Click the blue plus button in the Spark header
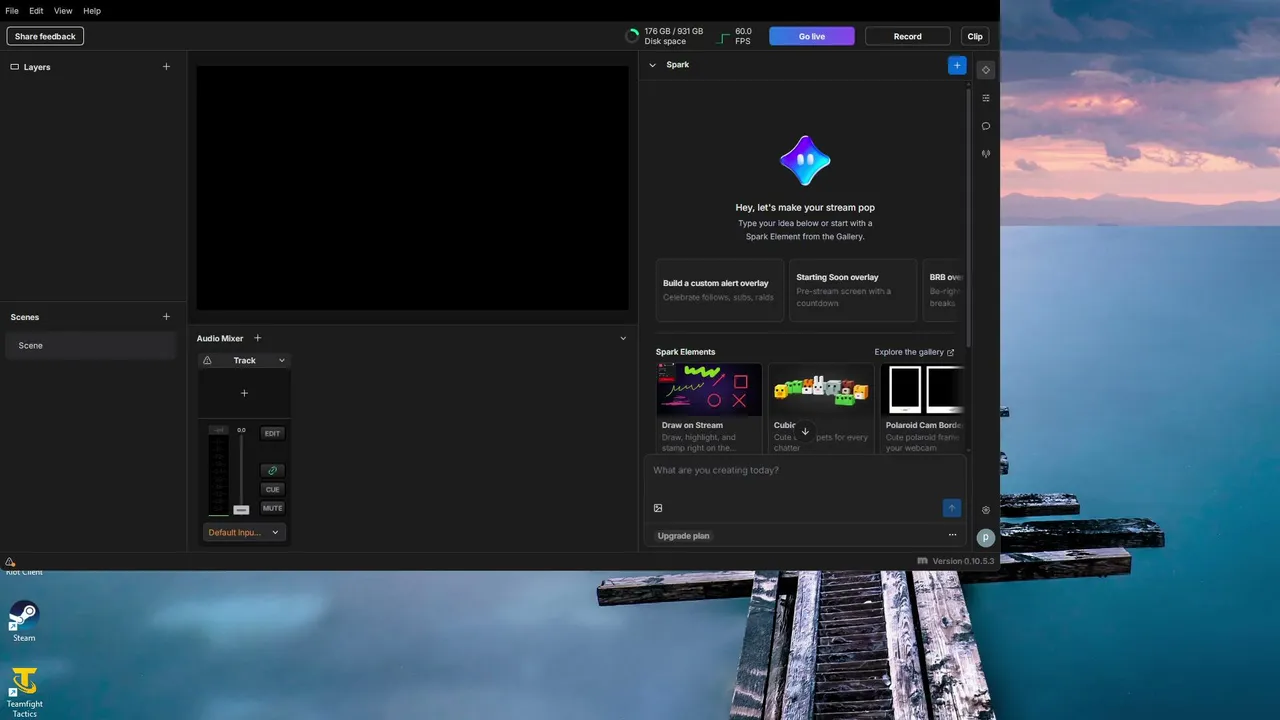 [x=957, y=65]
